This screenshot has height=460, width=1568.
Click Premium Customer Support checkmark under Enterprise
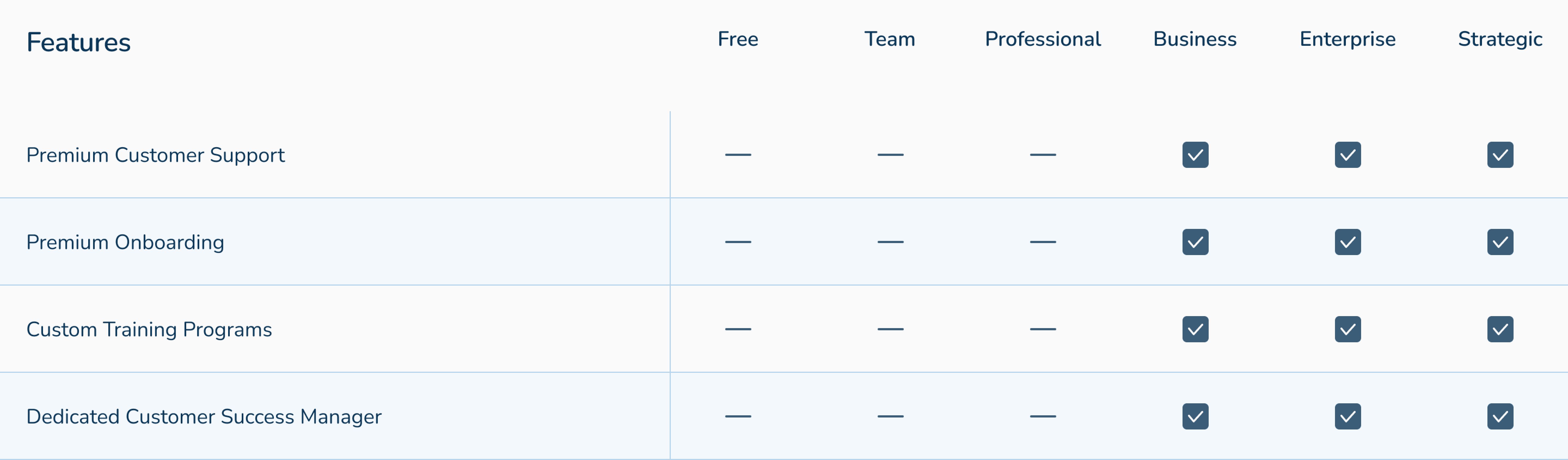(x=1348, y=155)
